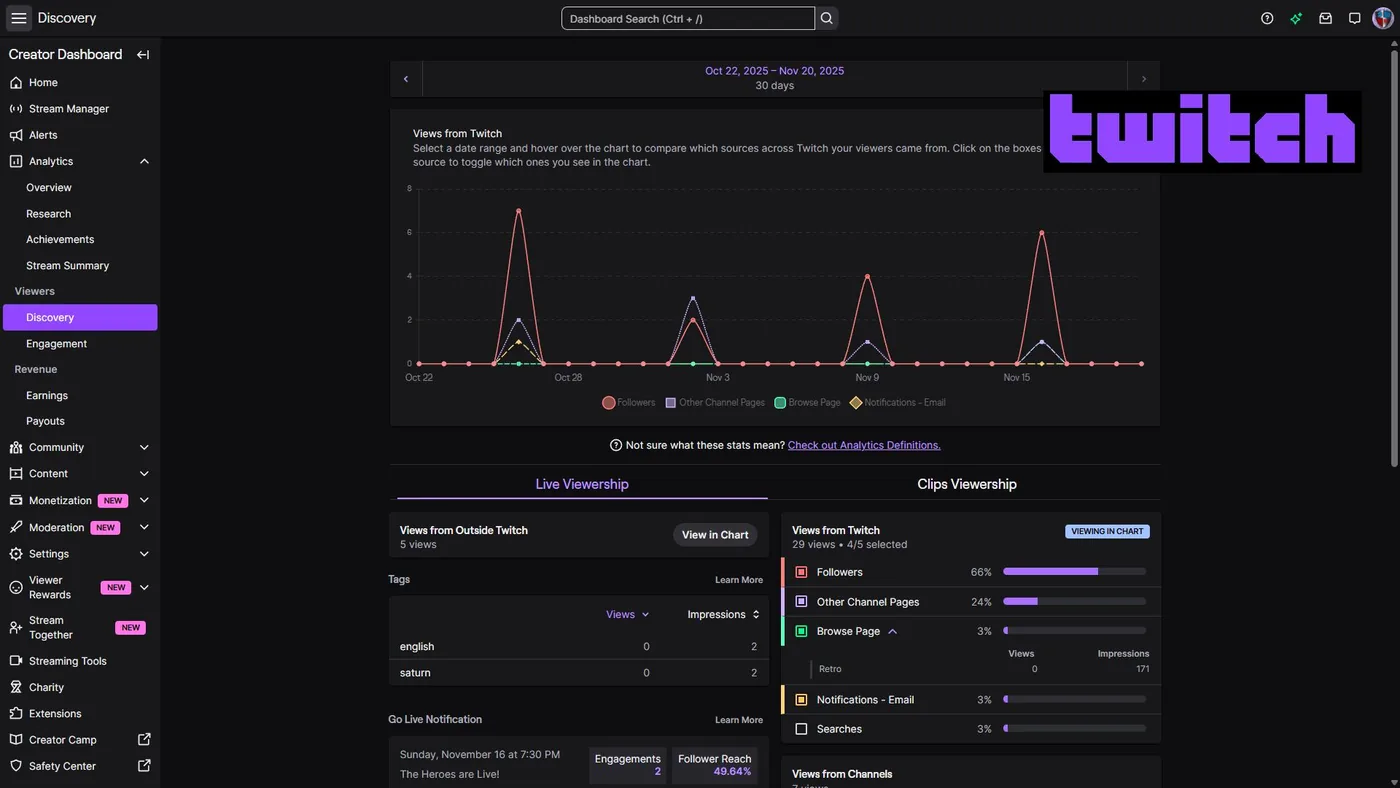This screenshot has height=788, width=1400.
Task: Uncheck the Other Channel Pages checkbox
Action: [801, 602]
